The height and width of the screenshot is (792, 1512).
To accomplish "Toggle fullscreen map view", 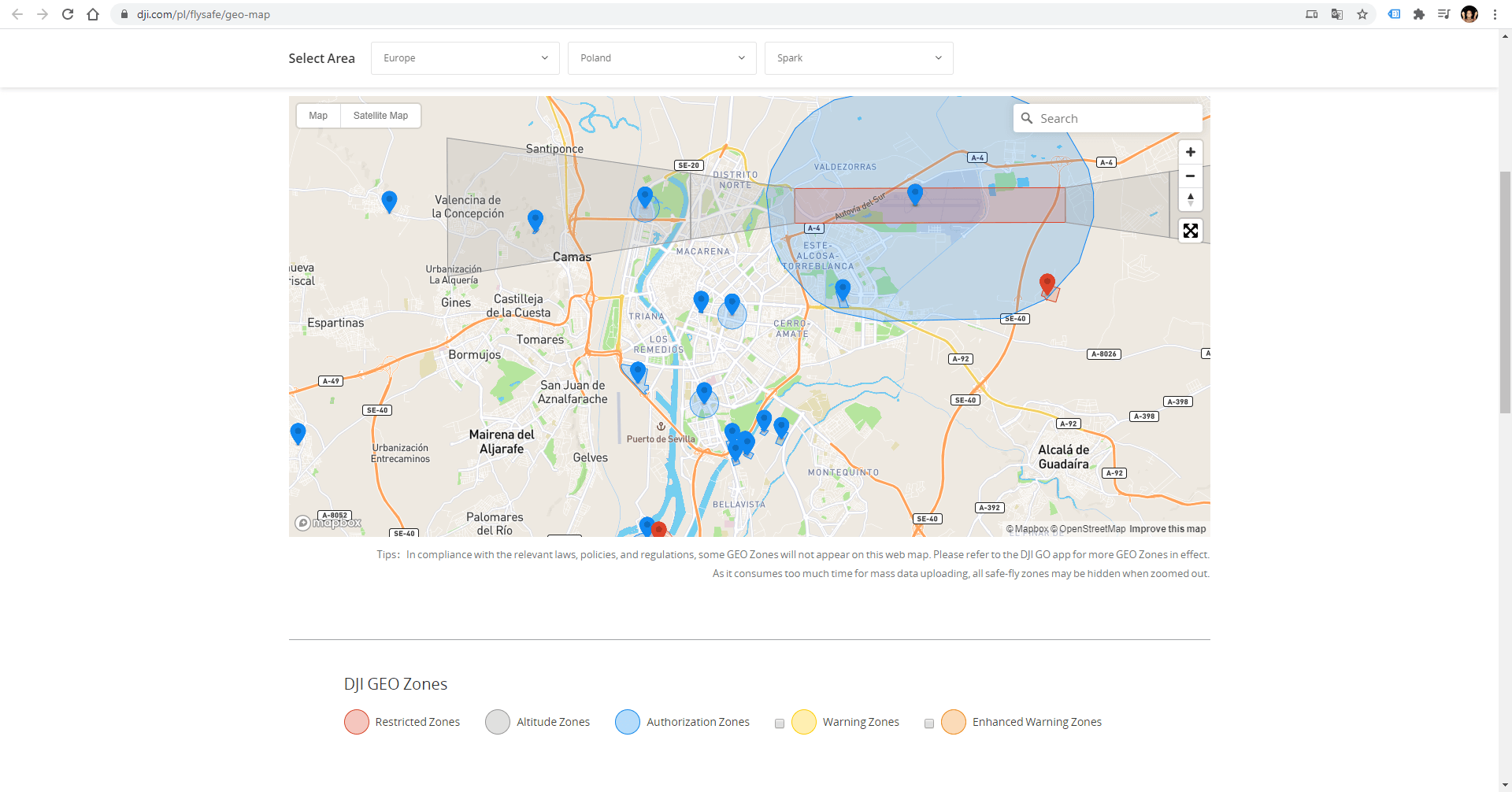I will tap(1190, 231).
